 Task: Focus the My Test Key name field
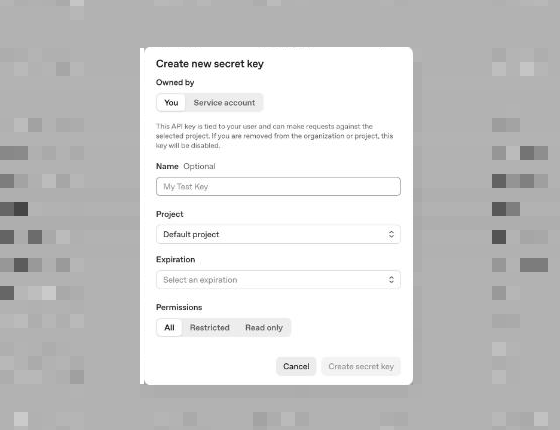click(x=278, y=186)
